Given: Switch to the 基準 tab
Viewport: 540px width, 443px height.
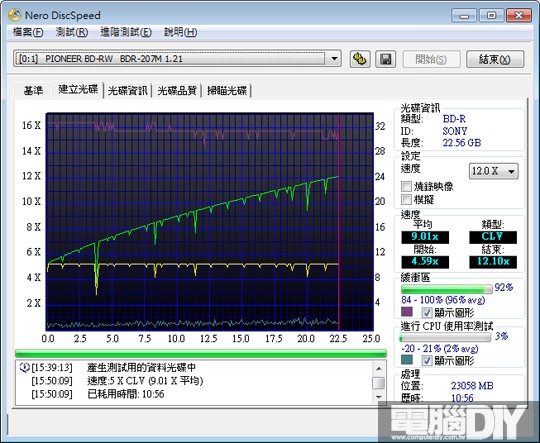Looking at the screenshot, I should coord(33,91).
